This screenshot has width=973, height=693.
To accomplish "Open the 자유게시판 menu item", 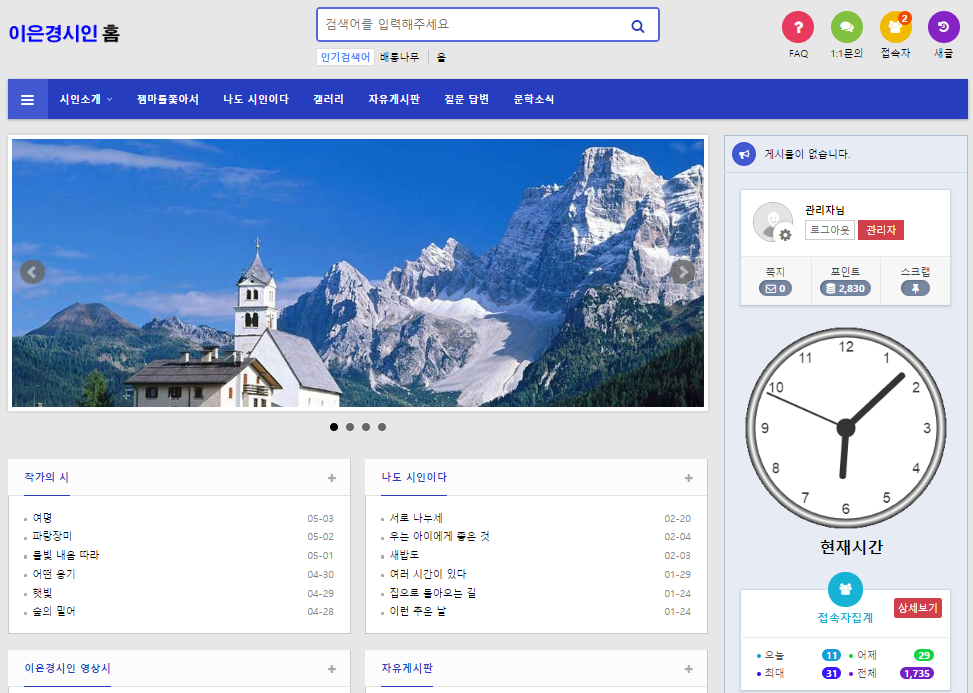I will click(x=394, y=99).
